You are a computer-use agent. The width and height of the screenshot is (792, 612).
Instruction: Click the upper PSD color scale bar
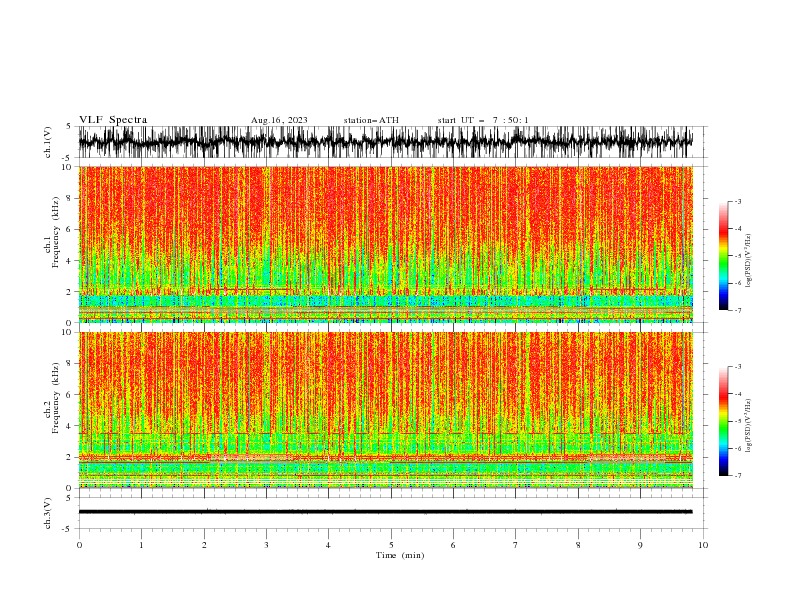coord(724,256)
